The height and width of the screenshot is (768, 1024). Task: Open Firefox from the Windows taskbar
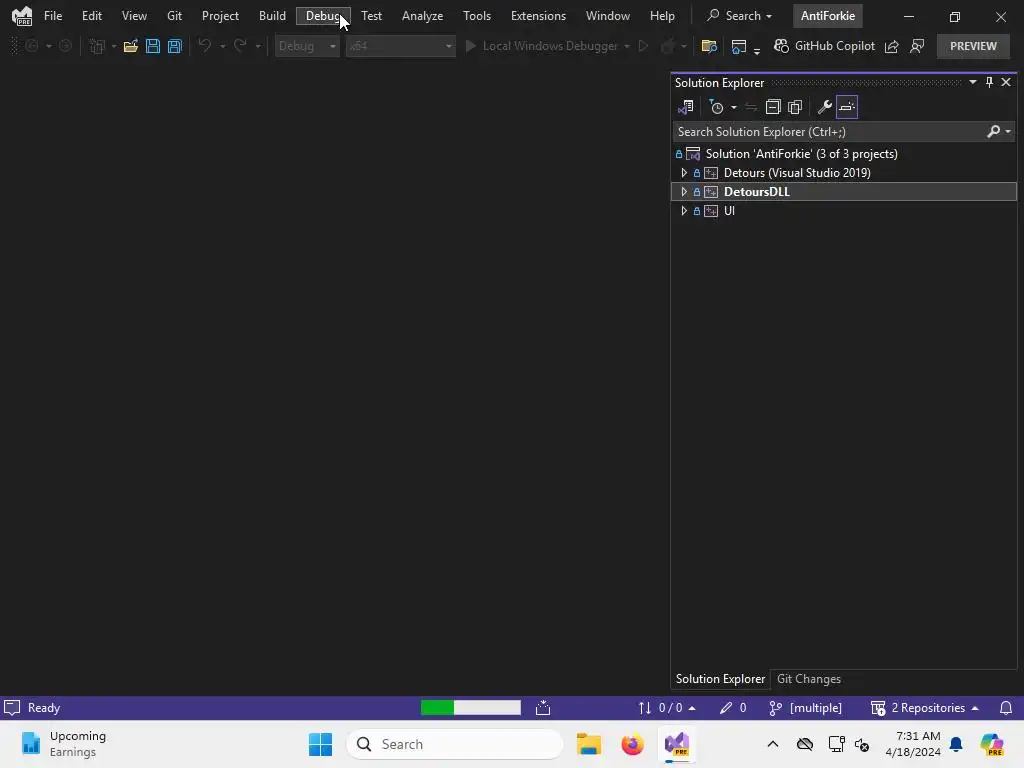click(632, 744)
